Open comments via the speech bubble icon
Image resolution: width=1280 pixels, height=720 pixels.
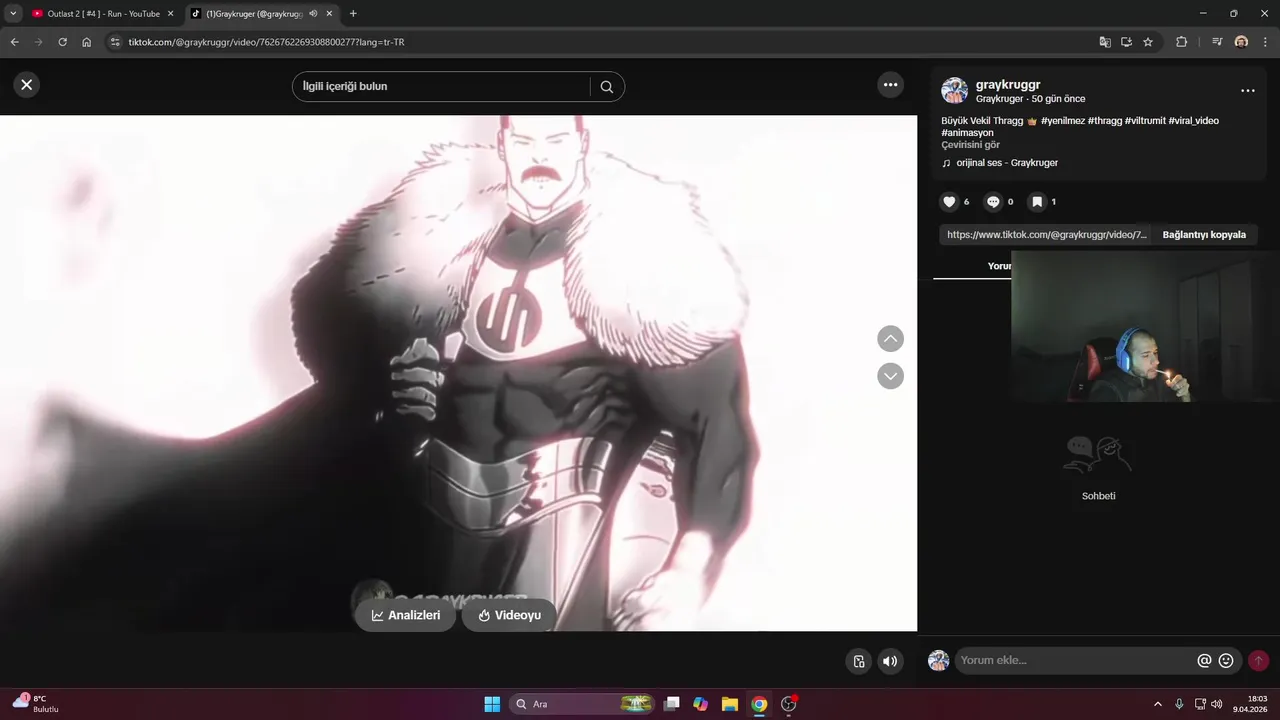[993, 202]
